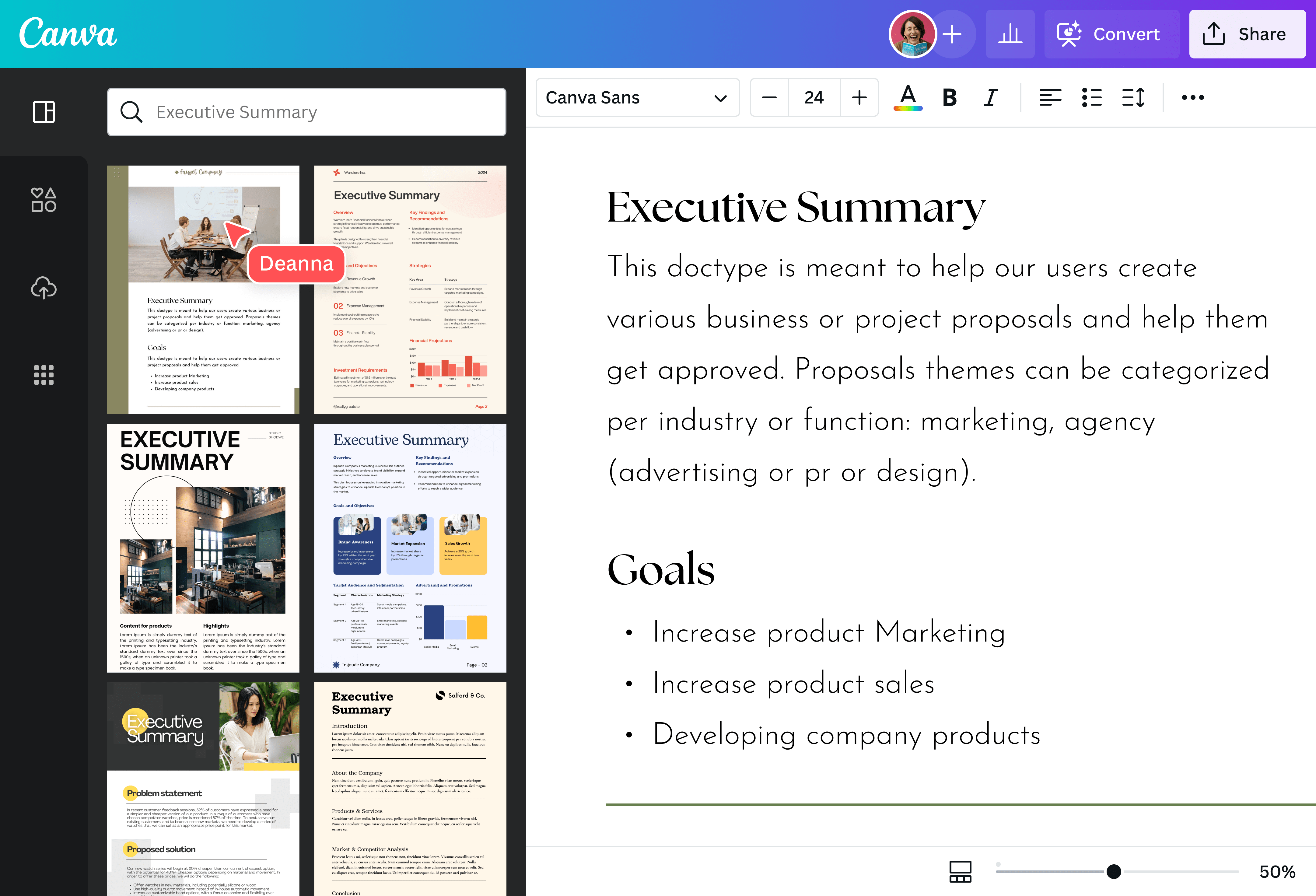Screen dimensions: 1316x896
Task: Click the Uploads cloud icon
Action: coord(44,288)
